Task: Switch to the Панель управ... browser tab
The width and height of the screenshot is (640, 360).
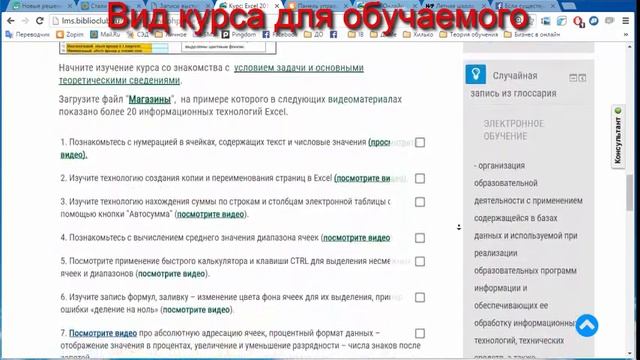Action: (318, 6)
